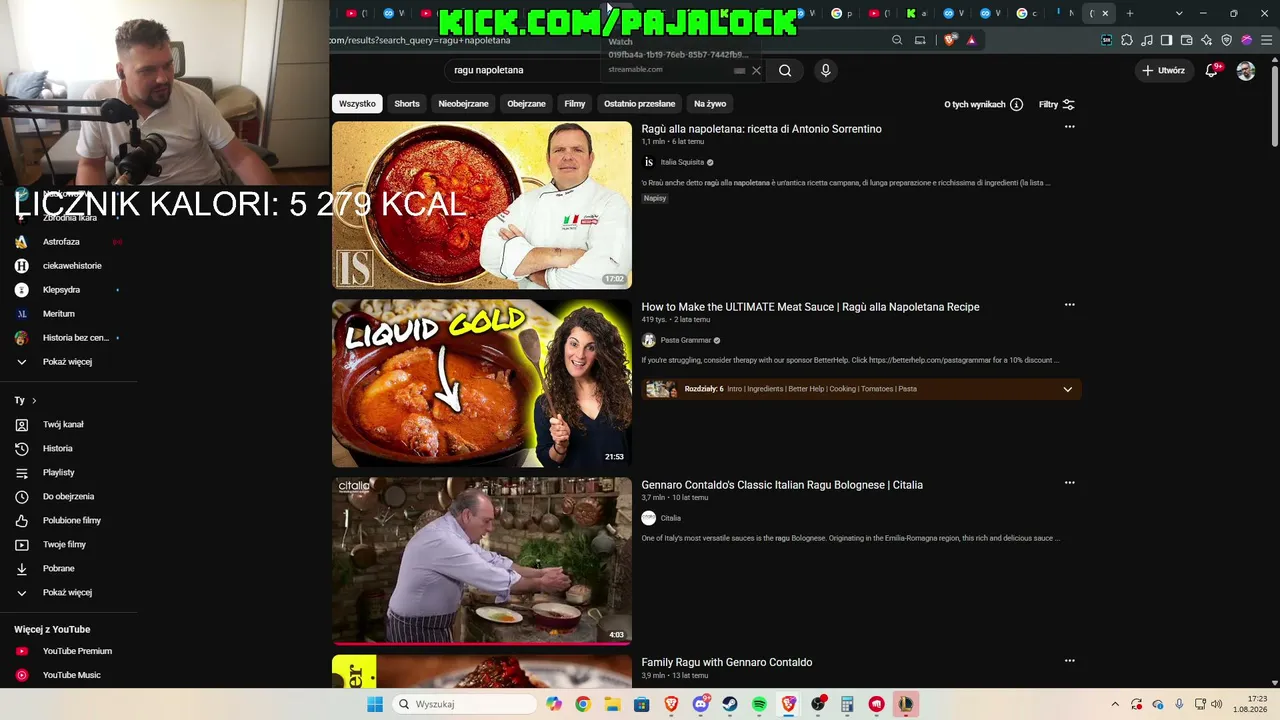Image resolution: width=1280 pixels, height=720 pixels.
Task: Open the Pasta Grammar channel link
Action: (x=685, y=340)
